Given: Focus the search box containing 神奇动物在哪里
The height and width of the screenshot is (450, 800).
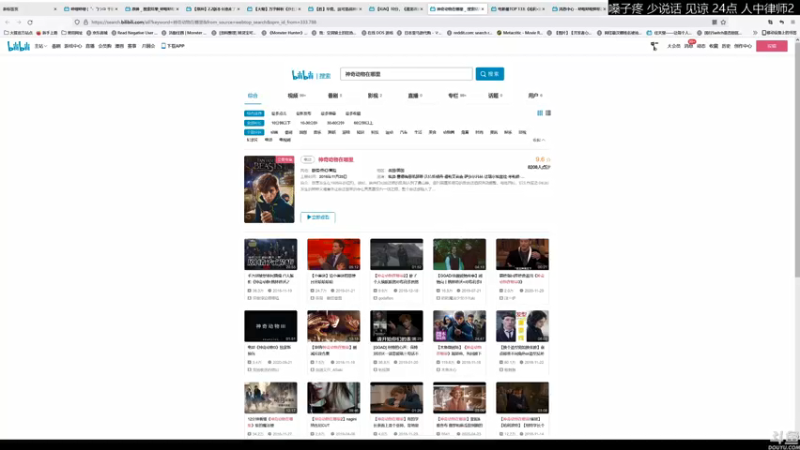Looking at the screenshot, I should coord(406,74).
